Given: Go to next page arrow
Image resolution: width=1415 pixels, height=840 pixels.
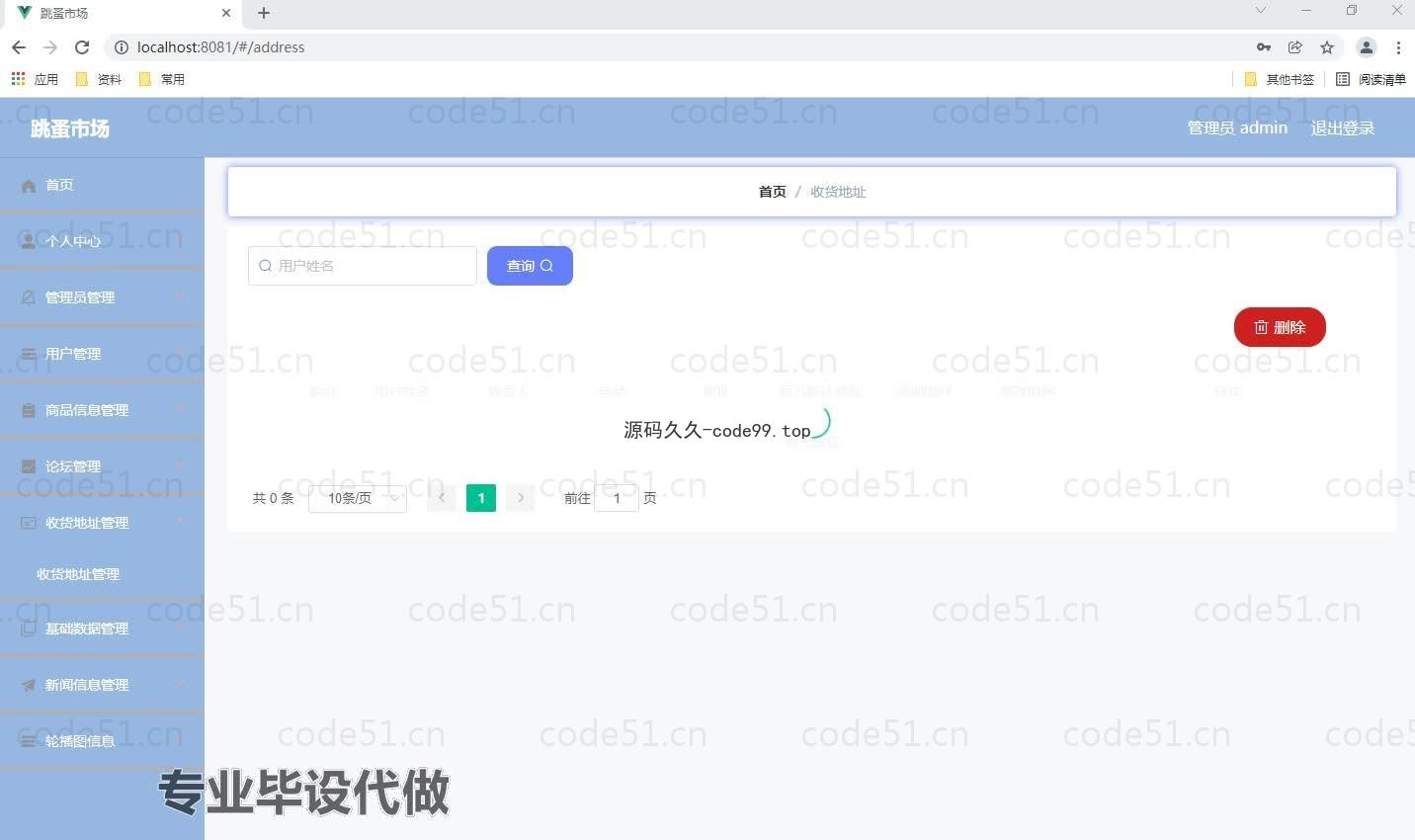Looking at the screenshot, I should coord(521,498).
